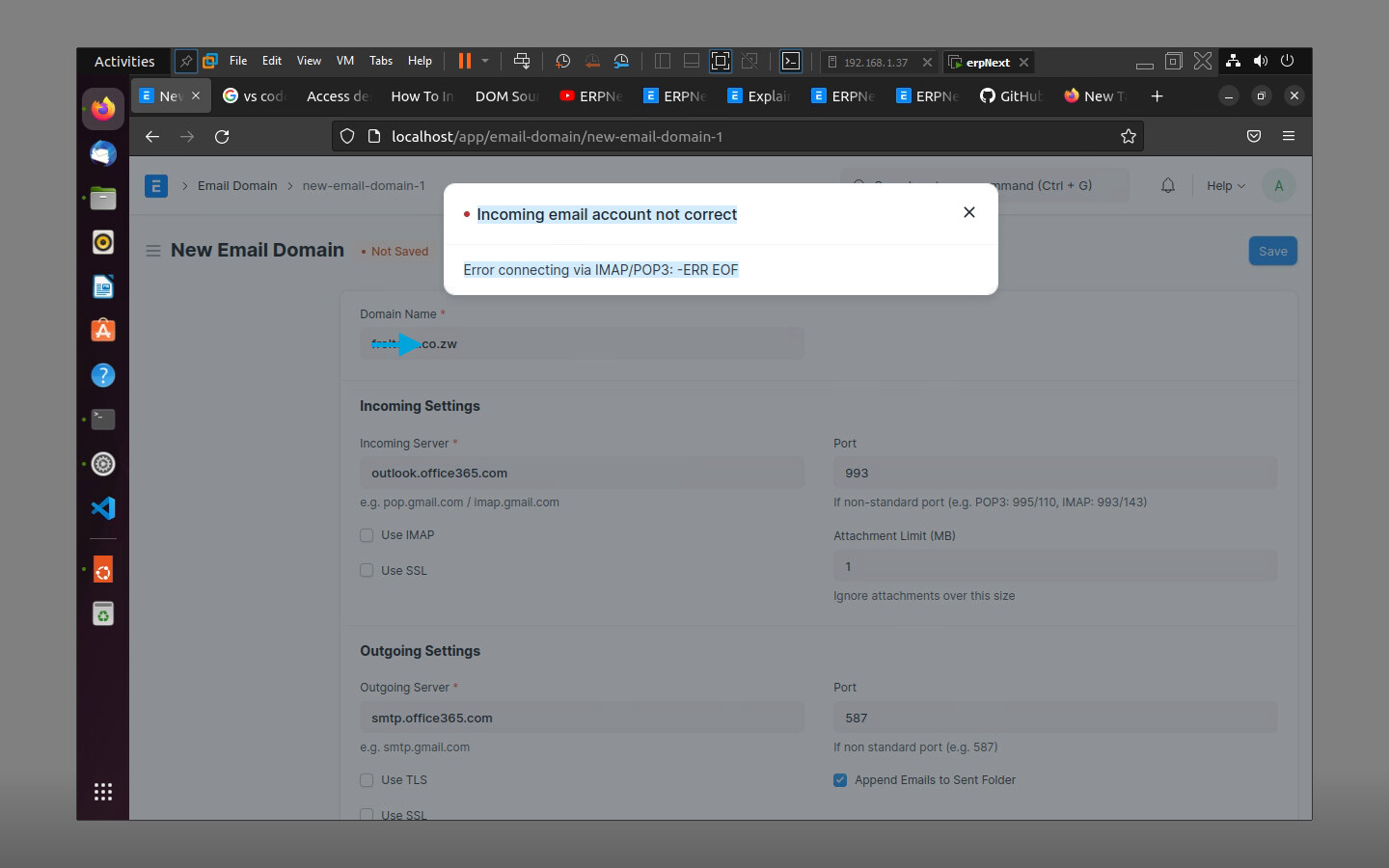Screen dimensions: 1389x868
Task: Open the VM menu
Action: pyautogui.click(x=345, y=61)
